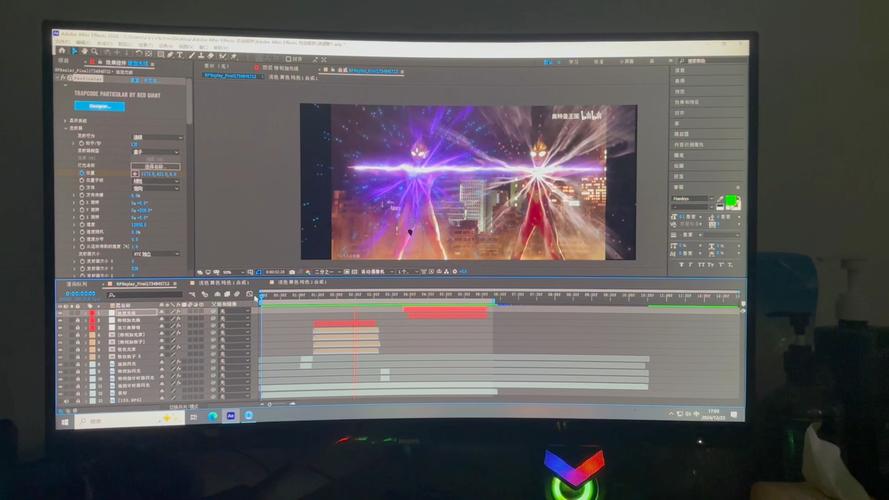
Task: Click the red label color of first layer
Action: pyautogui.click(x=92, y=313)
